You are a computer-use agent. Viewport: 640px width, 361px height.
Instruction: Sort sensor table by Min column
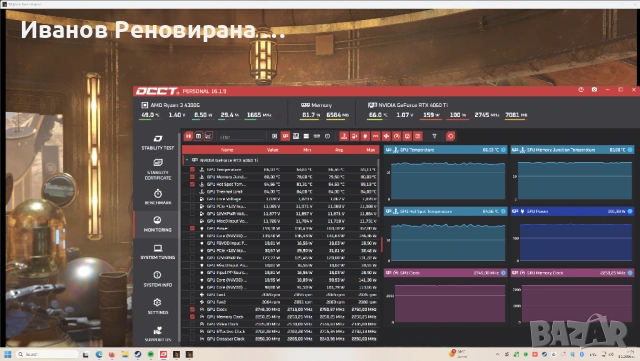[x=307, y=150]
